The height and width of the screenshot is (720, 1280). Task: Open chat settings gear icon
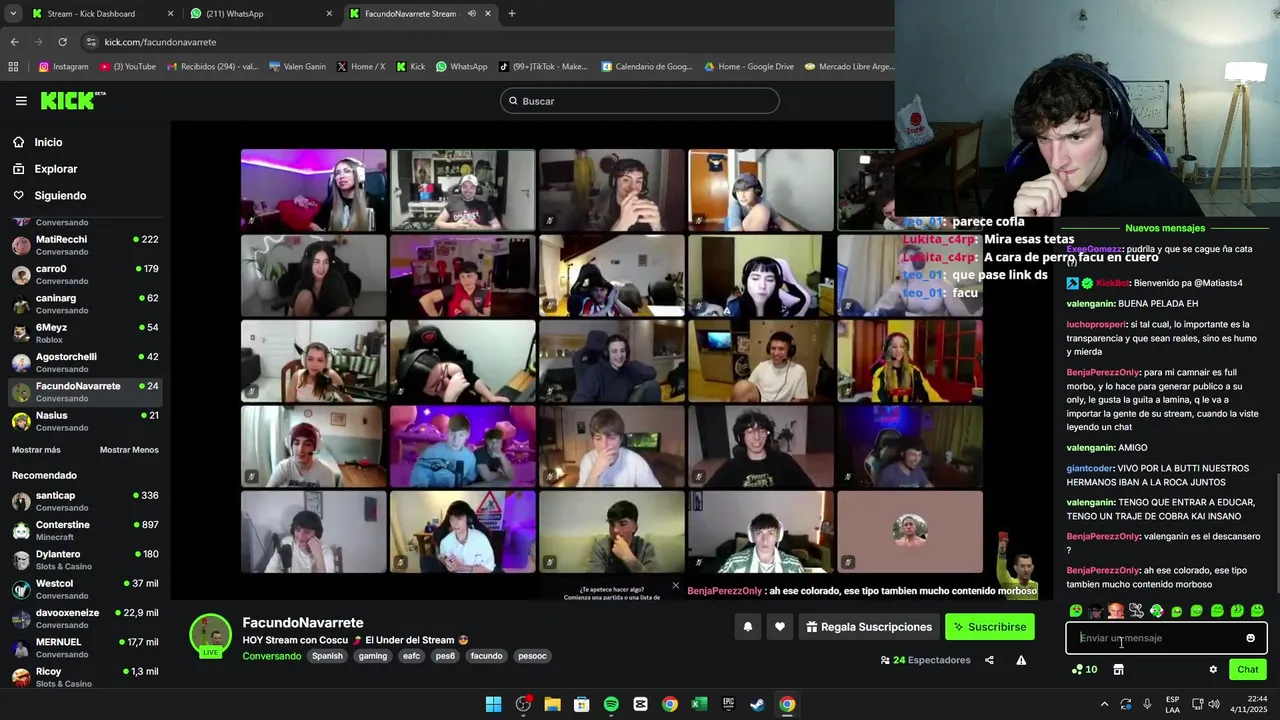[1213, 670]
